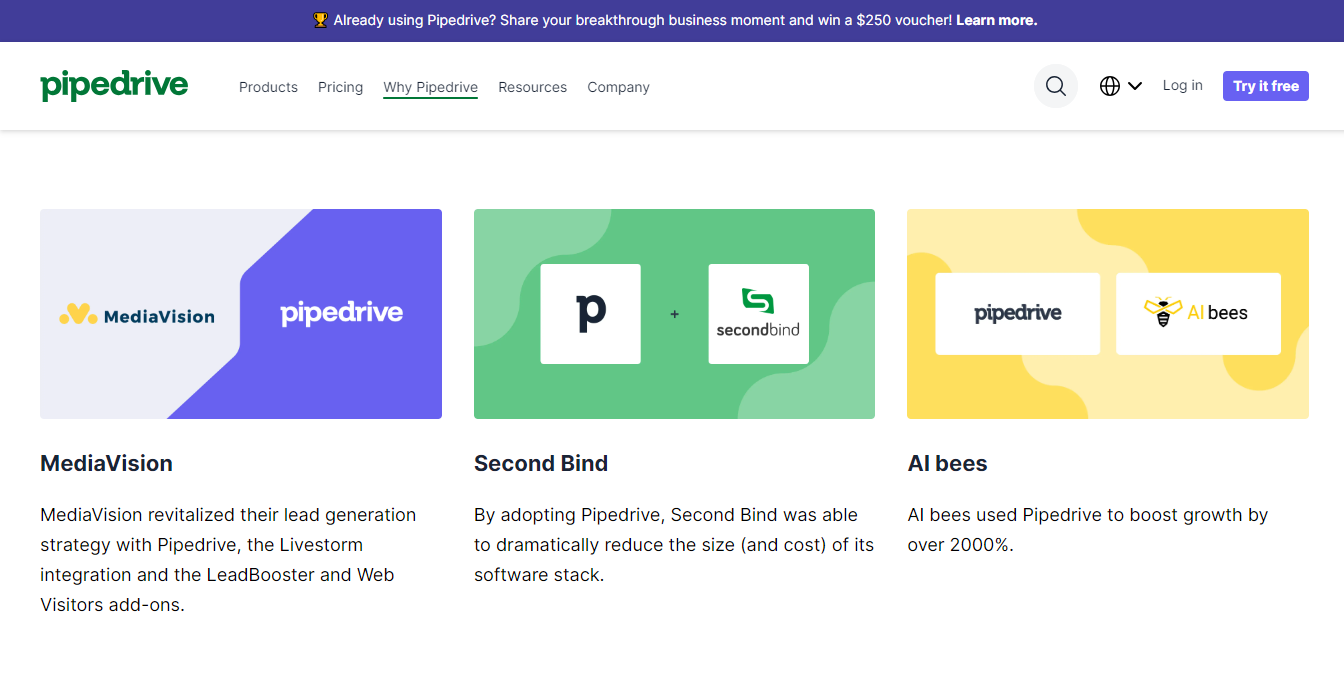The width and height of the screenshot is (1344, 686).
Task: Expand the language selector chevron
Action: click(x=1135, y=86)
